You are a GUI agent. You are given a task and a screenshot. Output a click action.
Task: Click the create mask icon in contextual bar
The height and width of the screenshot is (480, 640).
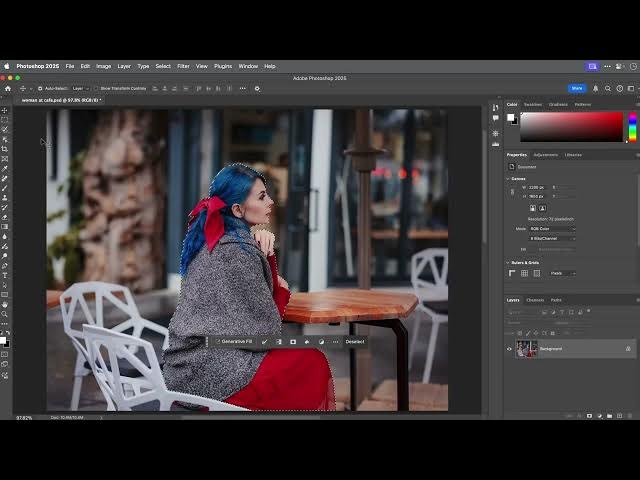pos(293,342)
